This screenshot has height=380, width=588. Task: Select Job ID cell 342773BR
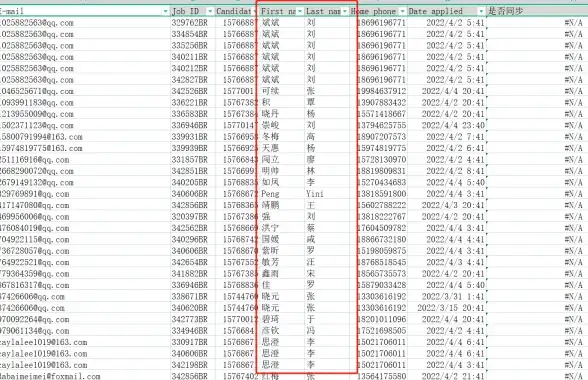[189, 320]
